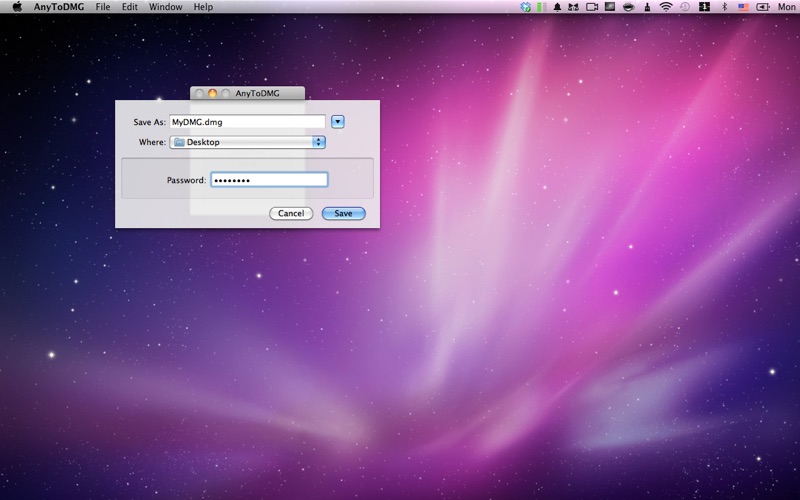Viewport: 800px width, 500px height.
Task: Click the Cancel button
Action: pos(291,213)
